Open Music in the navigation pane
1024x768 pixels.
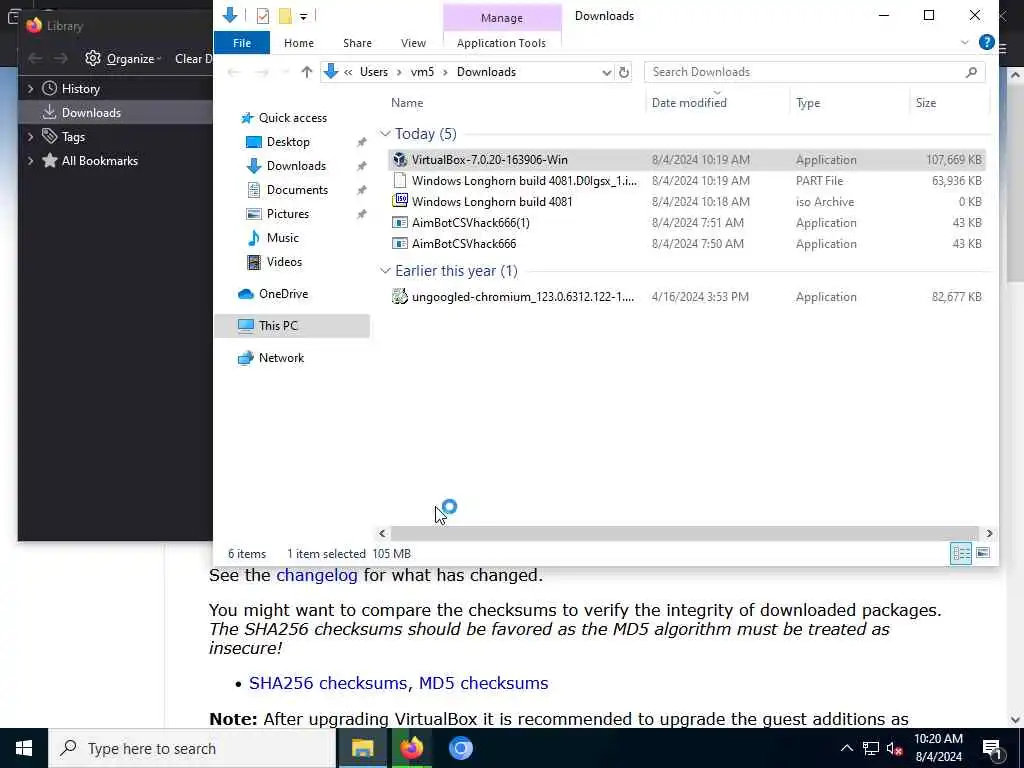point(282,238)
